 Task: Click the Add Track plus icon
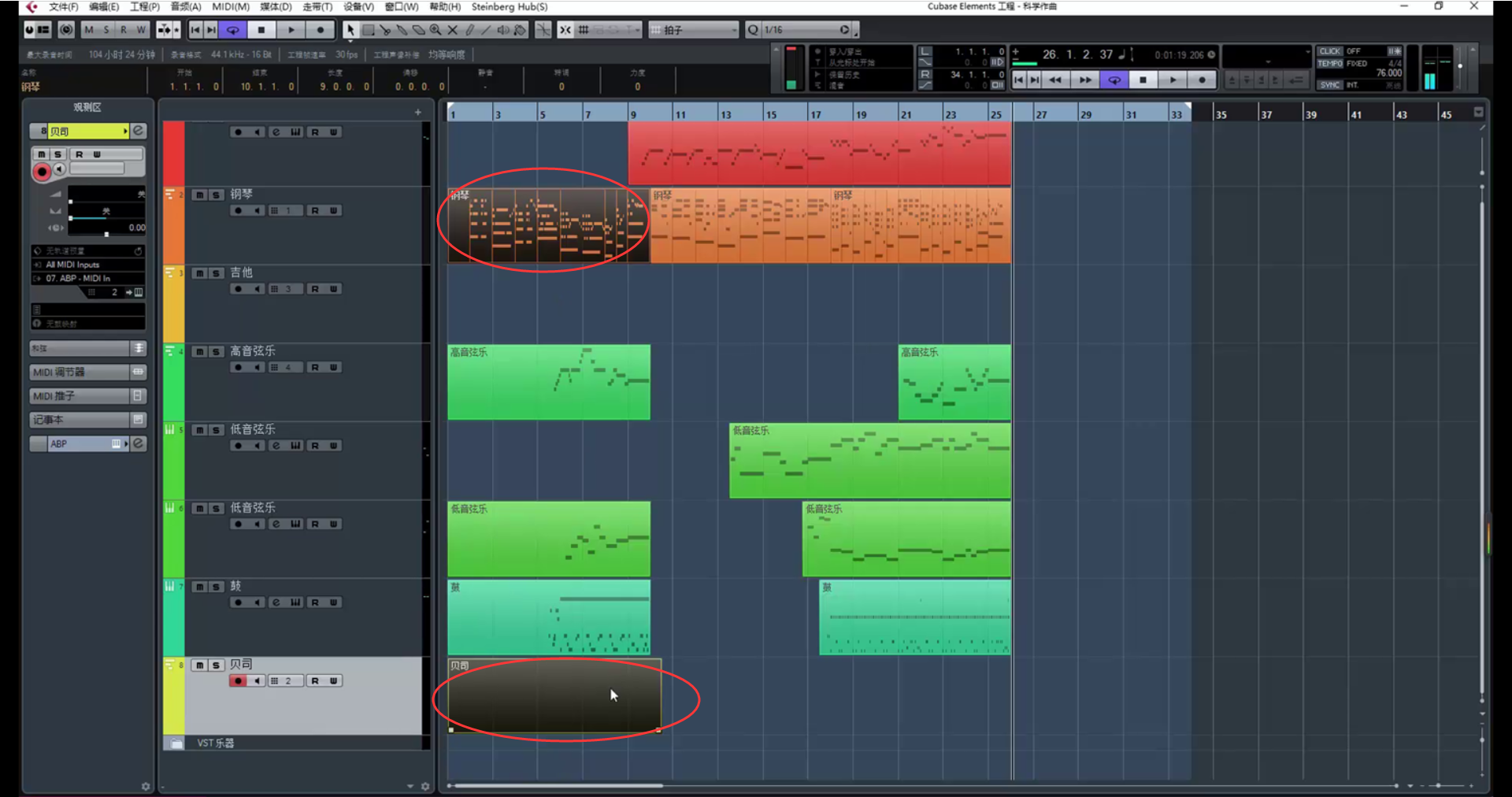(418, 113)
